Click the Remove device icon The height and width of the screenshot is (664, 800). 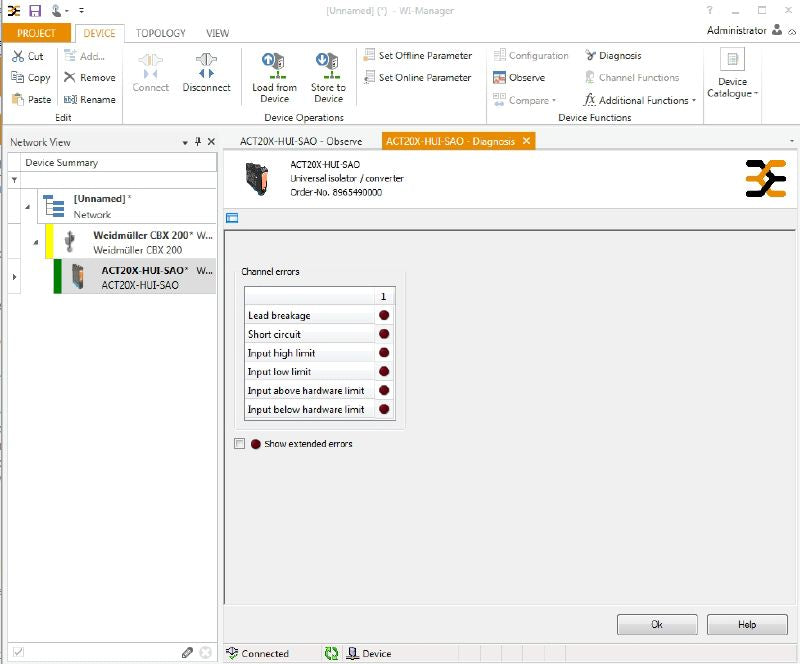pyautogui.click(x=70, y=78)
